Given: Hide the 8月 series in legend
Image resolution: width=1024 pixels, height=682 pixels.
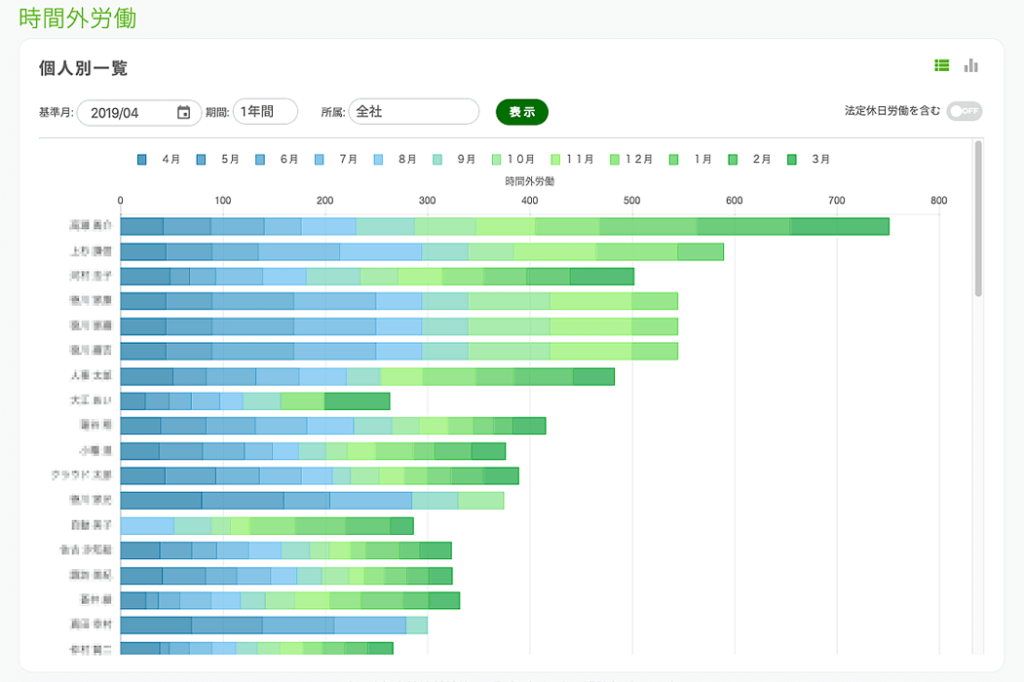Looking at the screenshot, I should [378, 160].
